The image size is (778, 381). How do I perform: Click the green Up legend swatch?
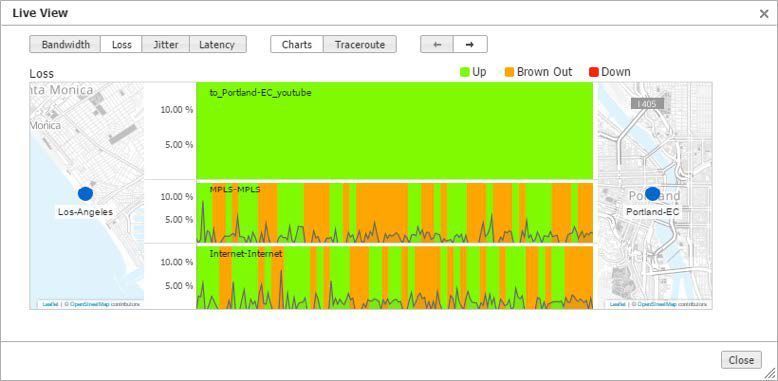coord(465,72)
